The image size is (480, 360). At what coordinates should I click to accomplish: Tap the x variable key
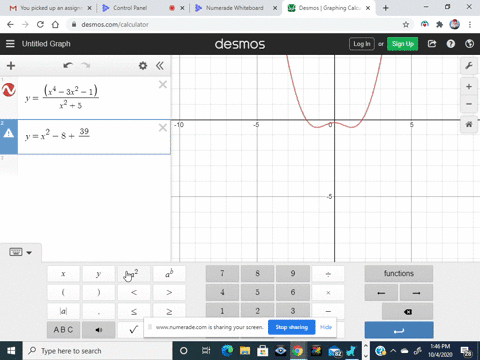click(63, 274)
